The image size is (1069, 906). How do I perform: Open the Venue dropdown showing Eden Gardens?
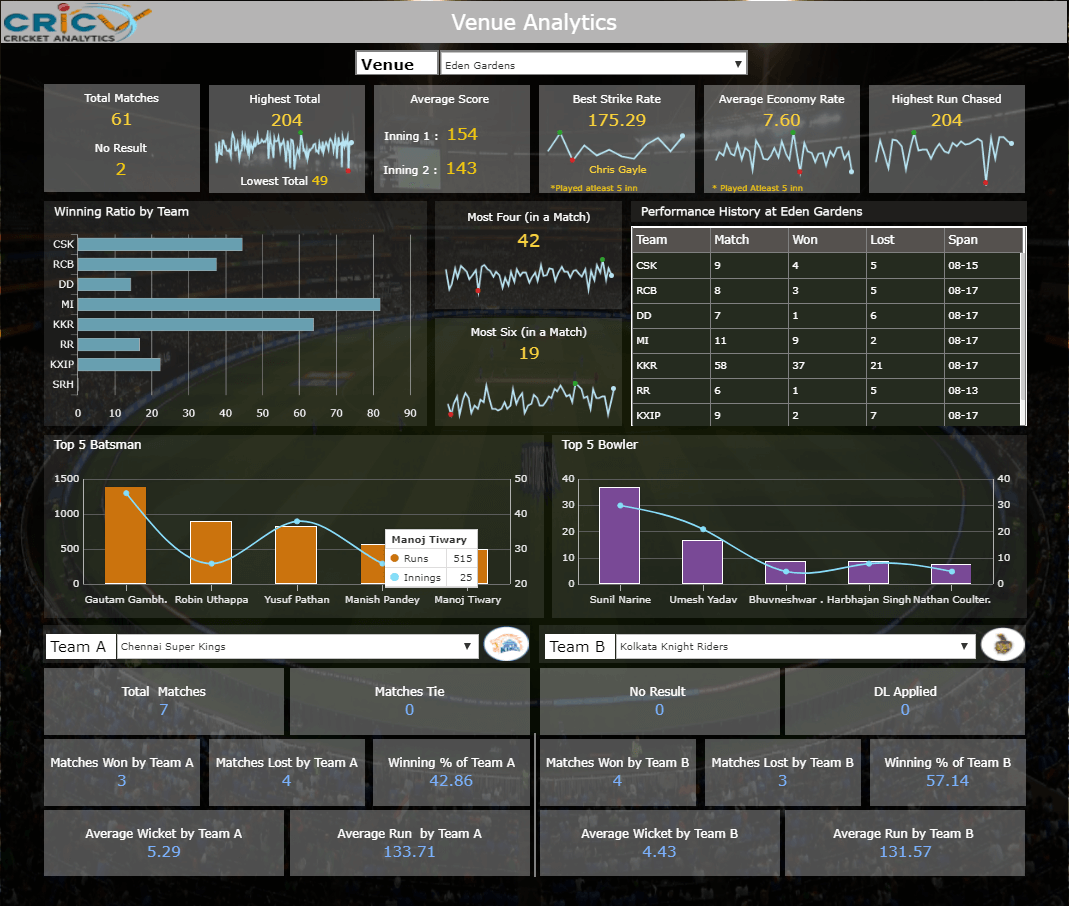click(593, 64)
